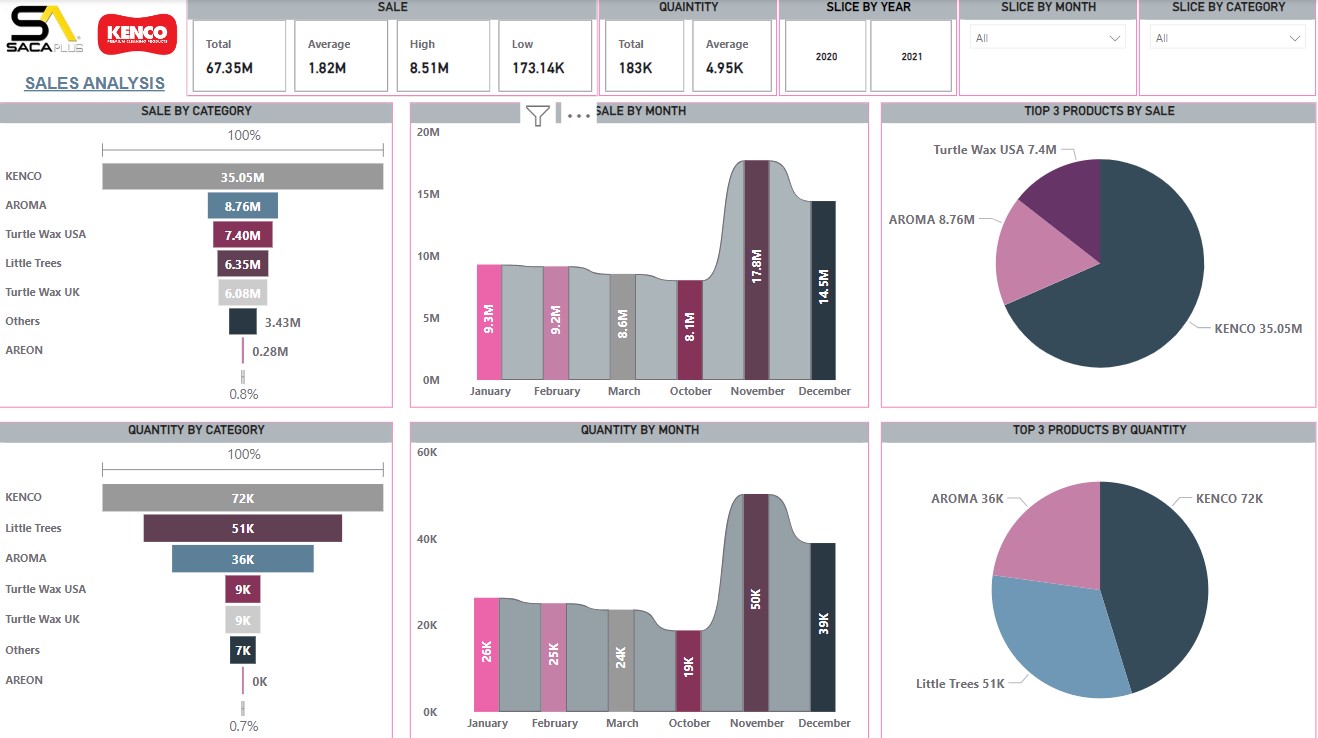The width and height of the screenshot is (1318, 738).
Task: Click the Sale Low 173.14K card
Action: 545,57
